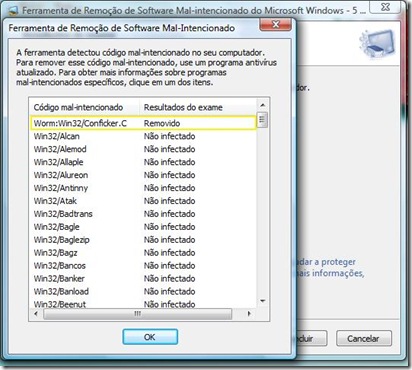
Task: Select the Win32/Alureon entry
Action: click(61, 175)
